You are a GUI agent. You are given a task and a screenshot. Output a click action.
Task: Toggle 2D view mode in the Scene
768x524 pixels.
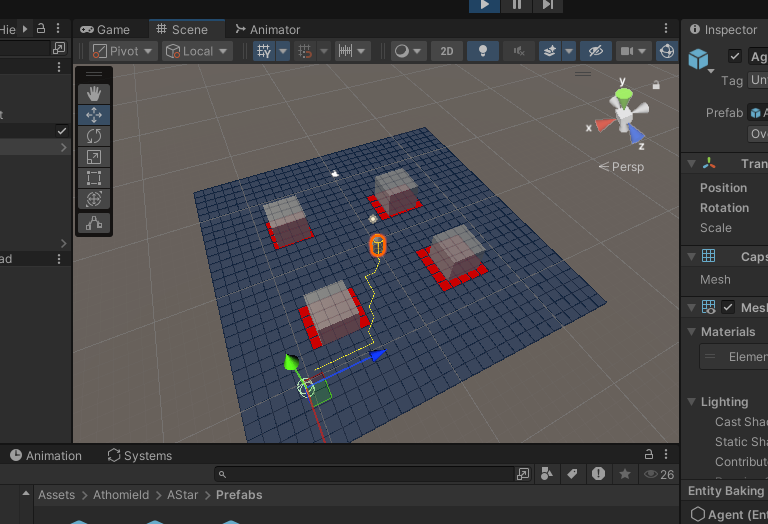pos(447,51)
